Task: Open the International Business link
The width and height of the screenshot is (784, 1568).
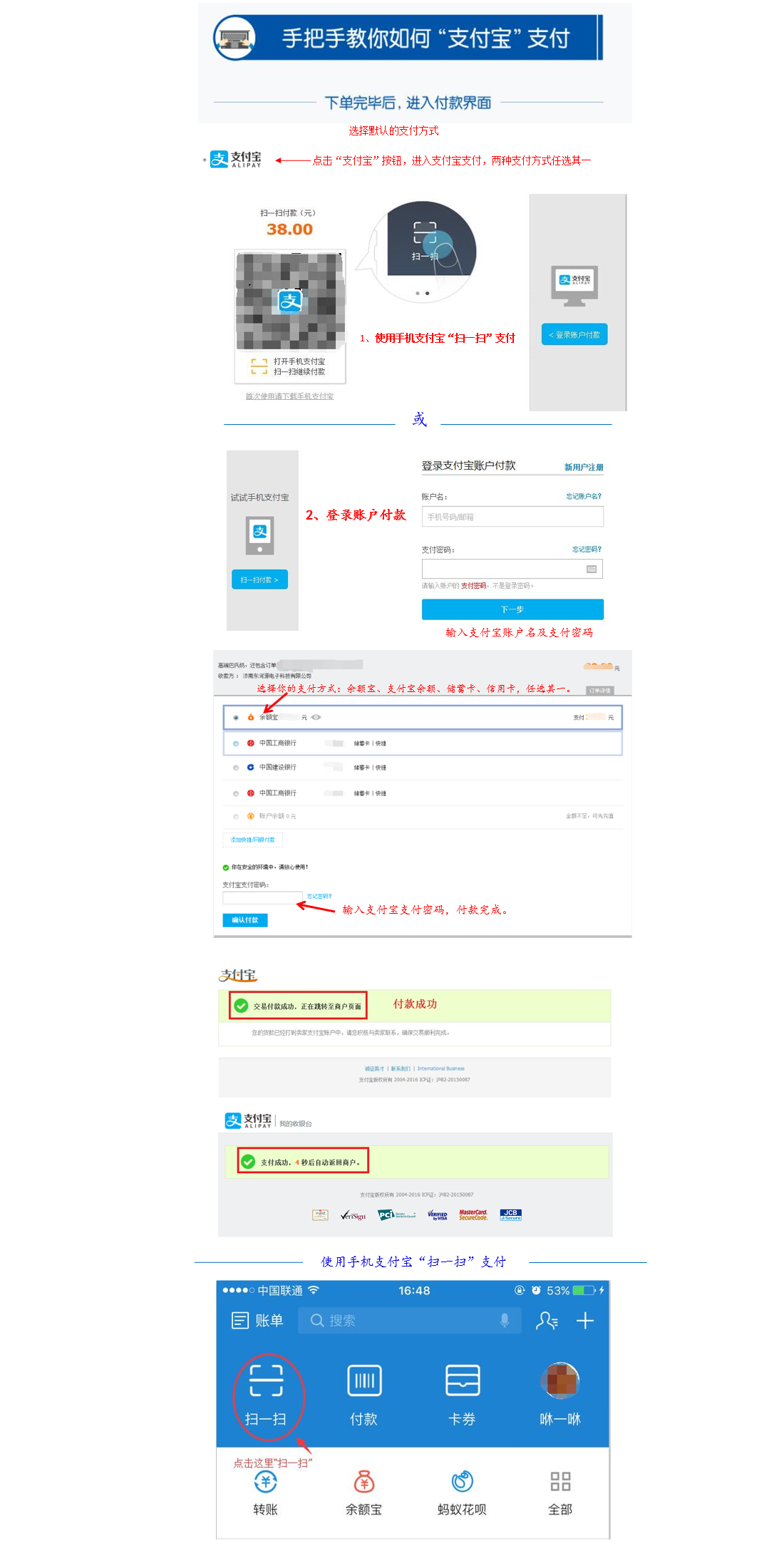Action: (440, 1068)
